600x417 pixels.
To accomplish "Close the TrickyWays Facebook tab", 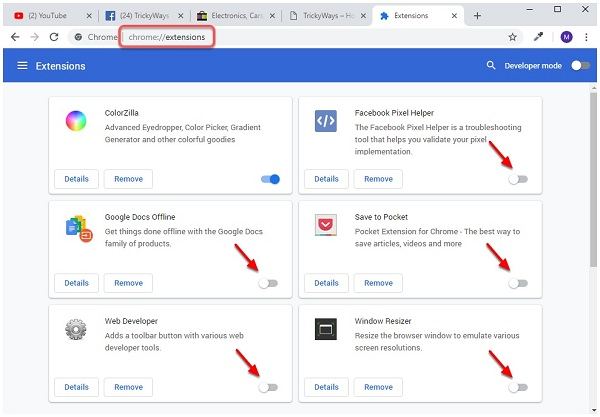I will tap(181, 16).
